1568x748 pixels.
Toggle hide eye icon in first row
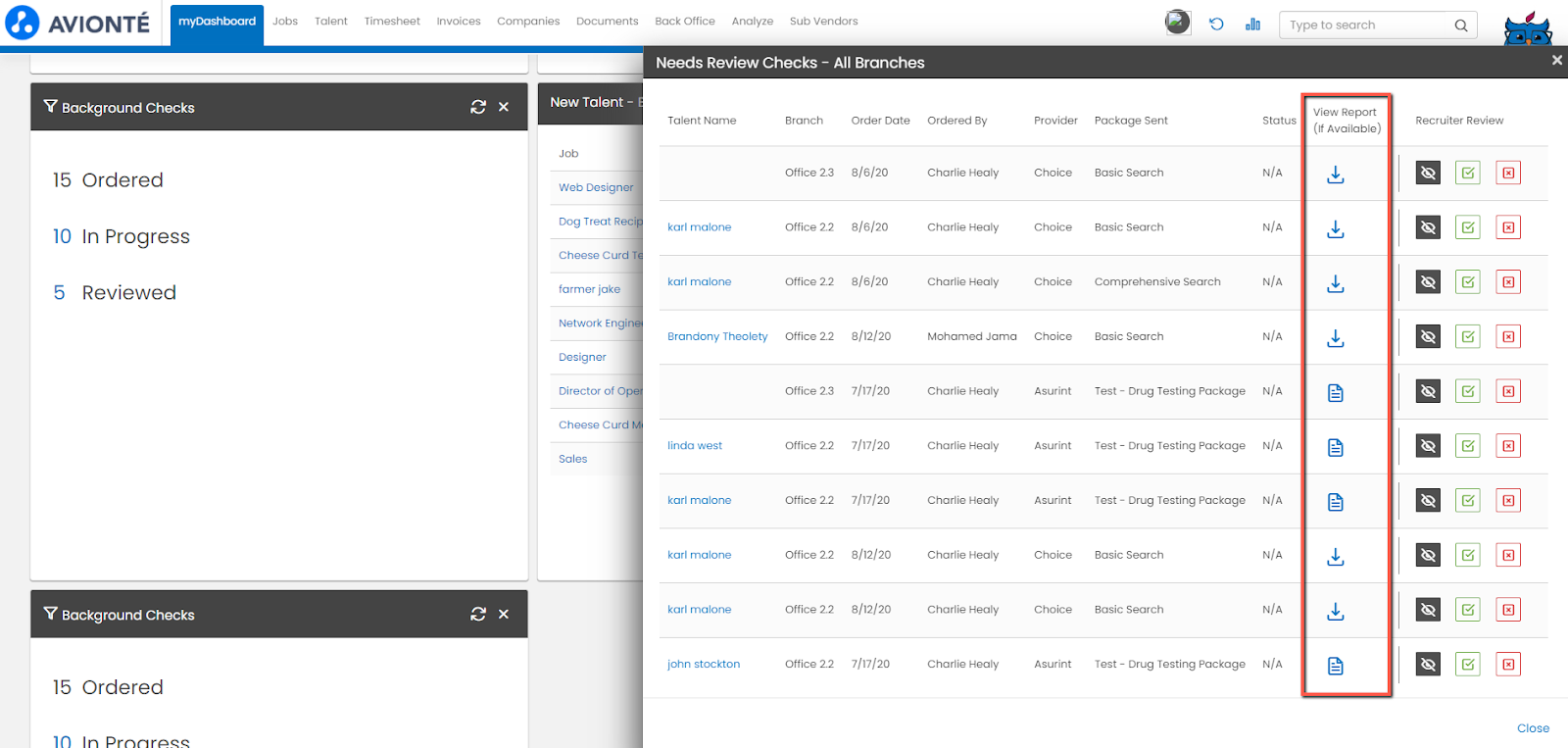point(1428,174)
